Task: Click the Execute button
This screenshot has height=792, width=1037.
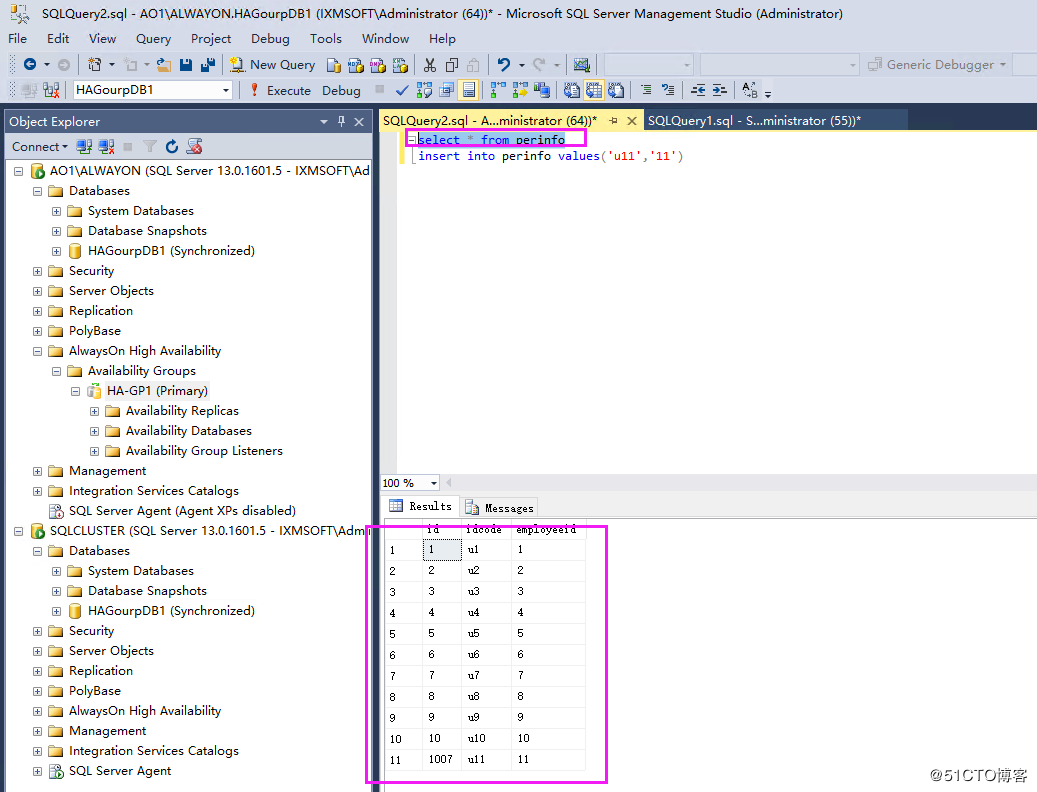Action: 280,91
